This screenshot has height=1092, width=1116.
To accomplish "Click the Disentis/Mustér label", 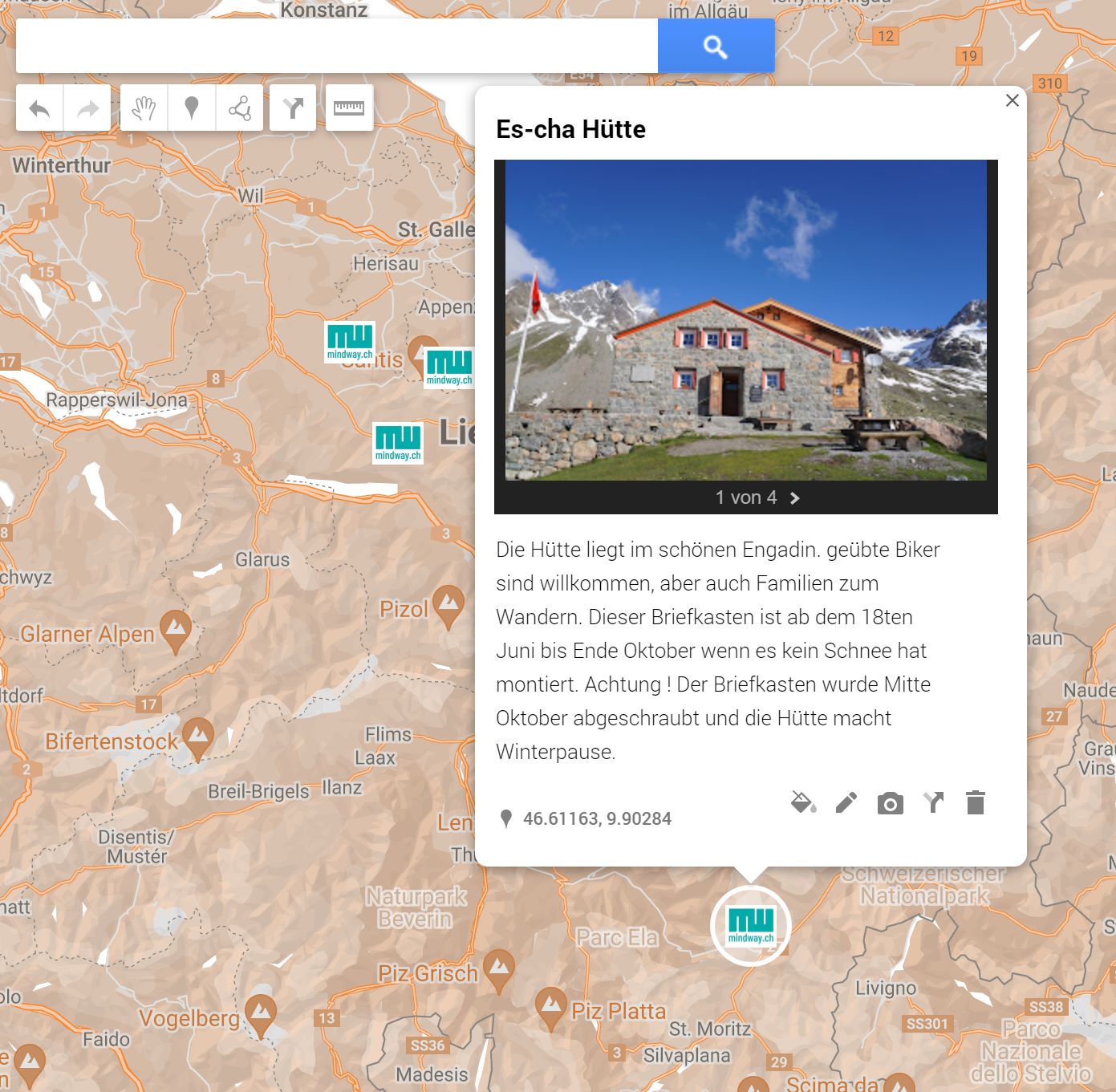I will (x=136, y=846).
